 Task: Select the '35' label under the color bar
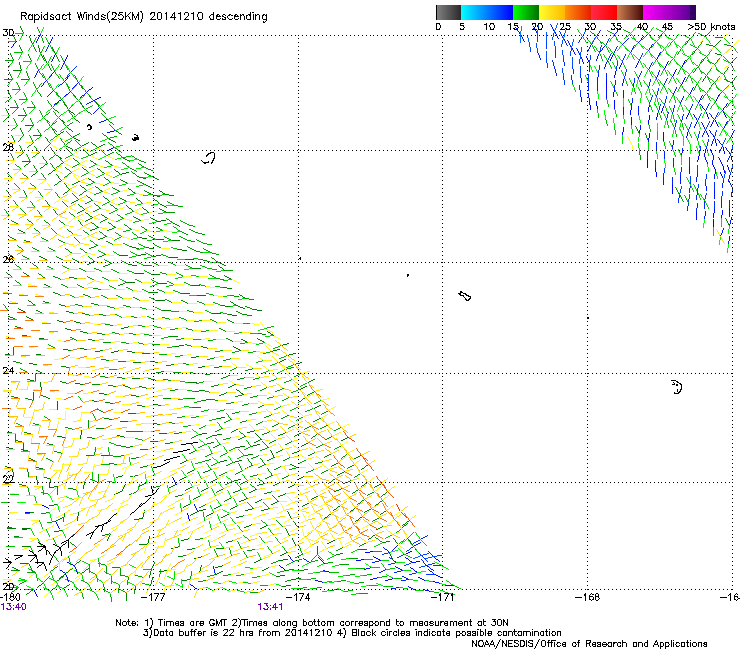[x=616, y=27]
